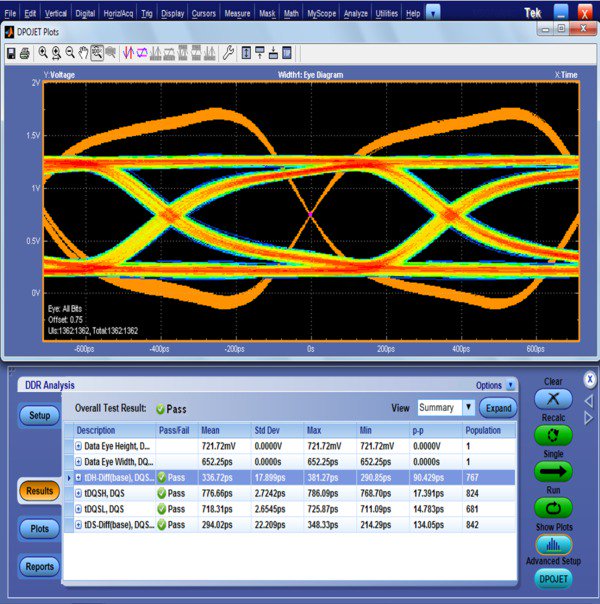
Task: Print the eye diagram plot
Action: point(25,53)
